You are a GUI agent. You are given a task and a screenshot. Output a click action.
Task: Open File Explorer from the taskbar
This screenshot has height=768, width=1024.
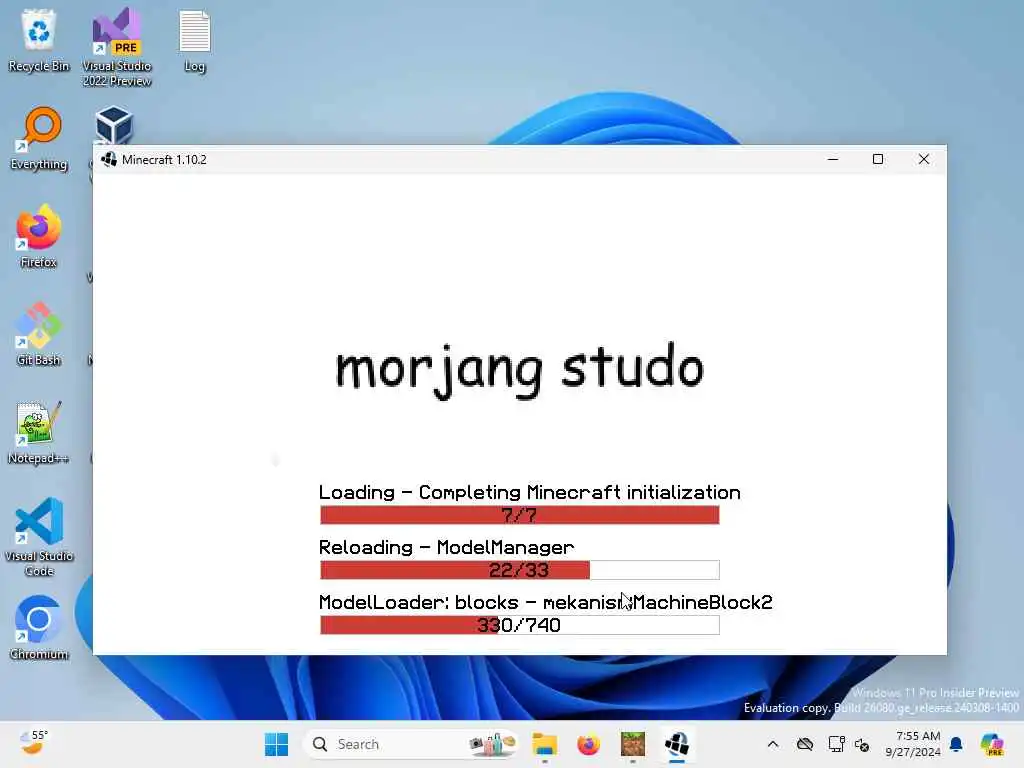tap(544, 744)
